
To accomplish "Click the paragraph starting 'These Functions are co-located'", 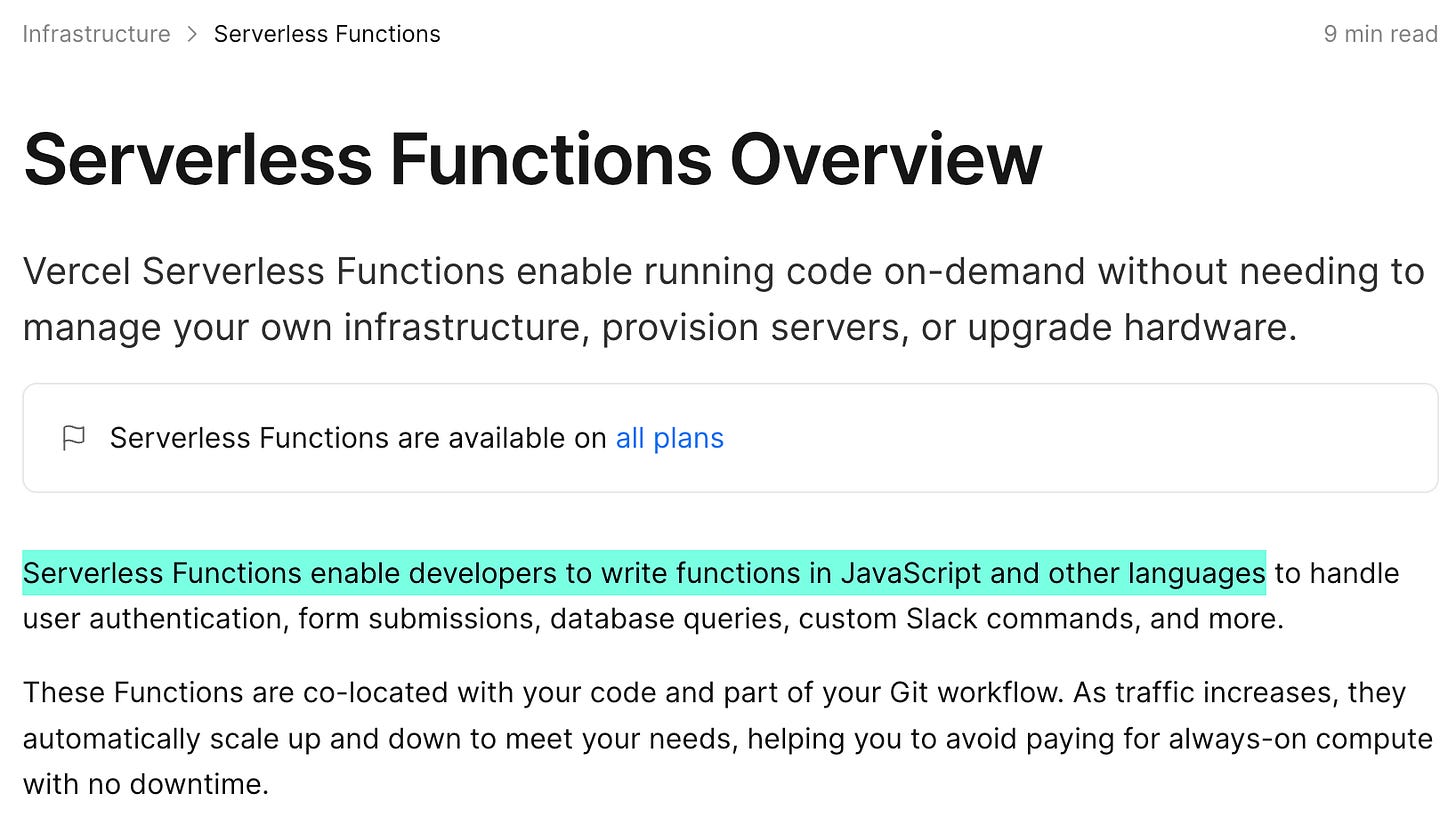I will click(728, 738).
